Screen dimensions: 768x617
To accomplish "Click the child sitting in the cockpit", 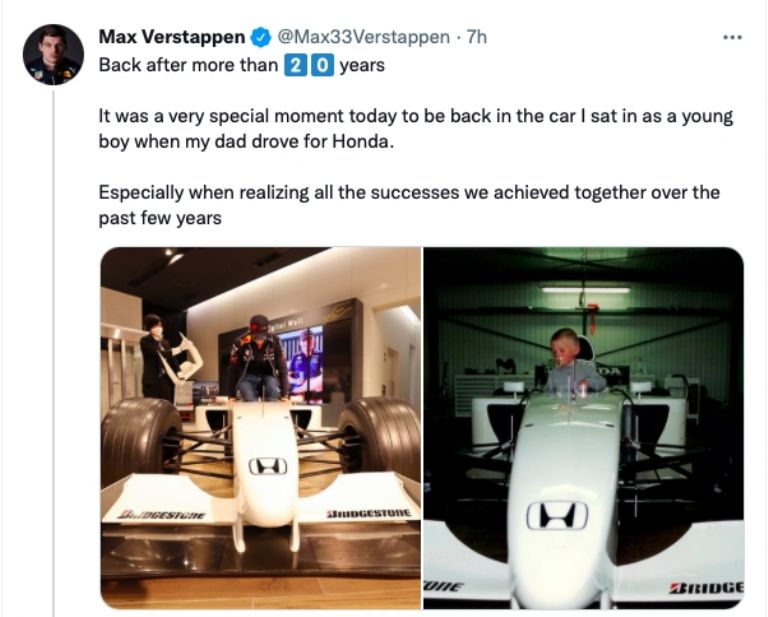I will pyautogui.click(x=568, y=362).
